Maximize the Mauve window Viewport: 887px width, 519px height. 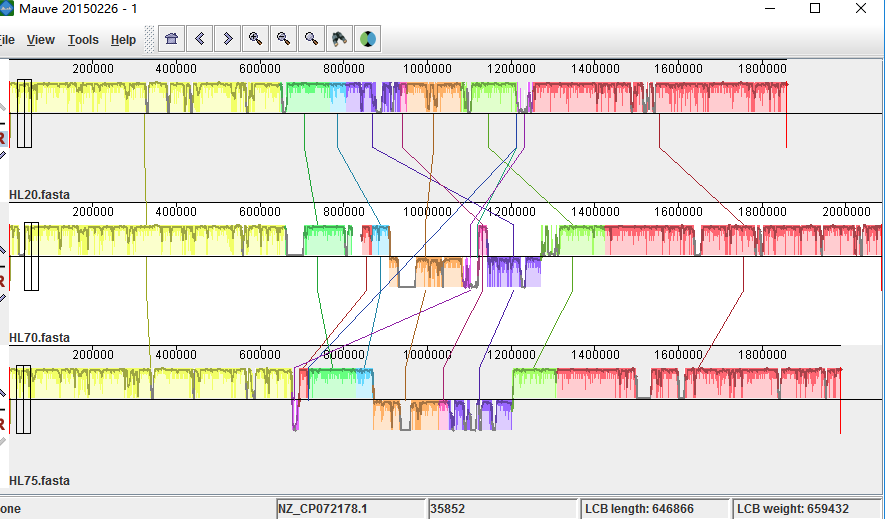815,8
